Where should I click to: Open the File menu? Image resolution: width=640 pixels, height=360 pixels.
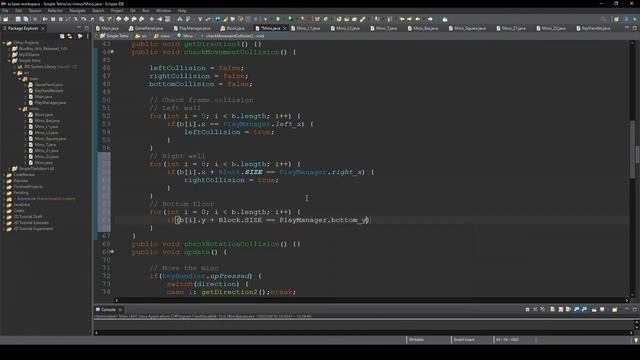tap(5, 11)
